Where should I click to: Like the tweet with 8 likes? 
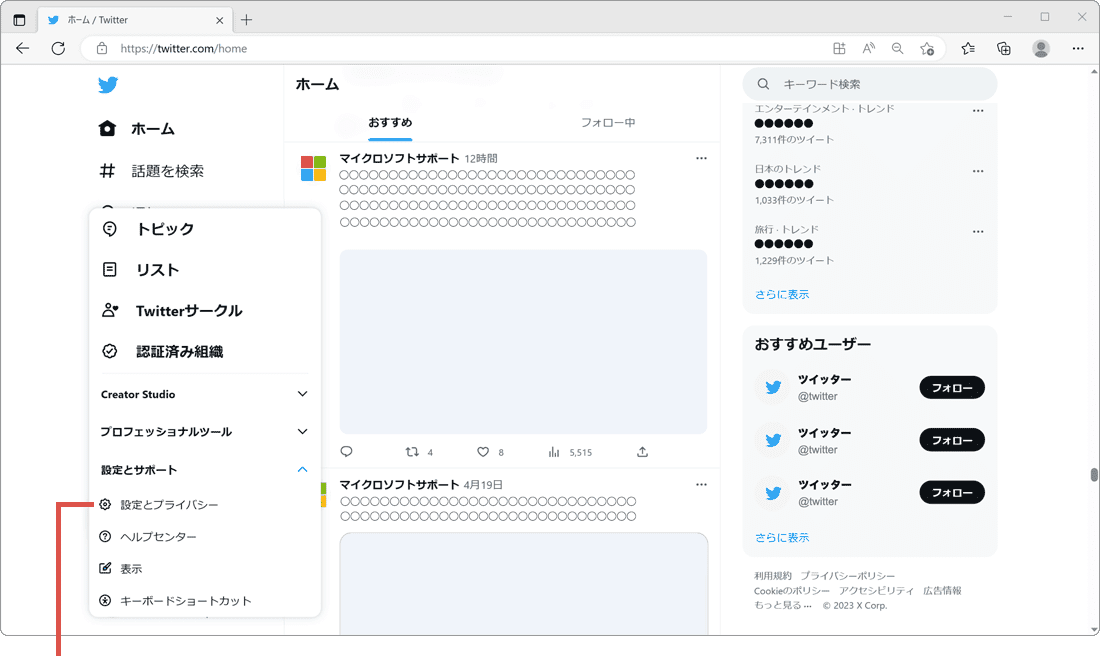[482, 452]
